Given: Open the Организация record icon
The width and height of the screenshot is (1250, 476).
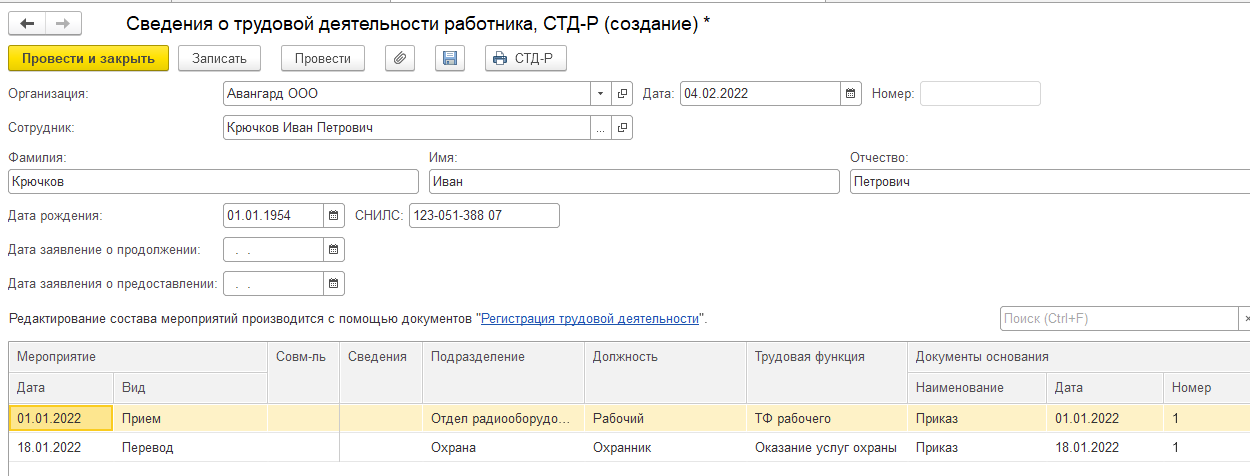Looking at the screenshot, I should tap(623, 94).
